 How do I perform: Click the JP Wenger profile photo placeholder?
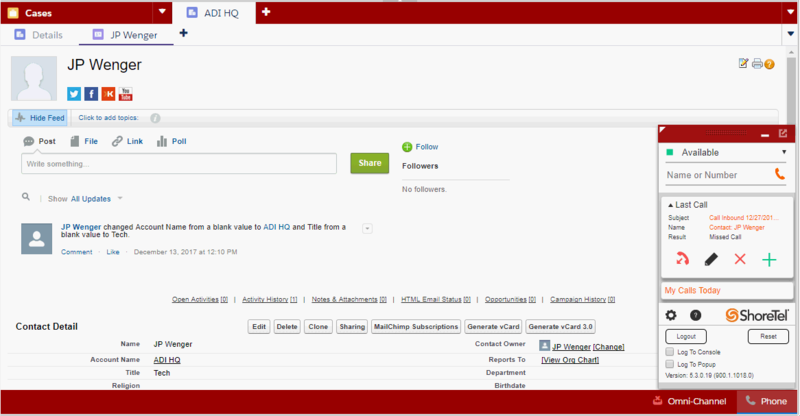click(34, 78)
